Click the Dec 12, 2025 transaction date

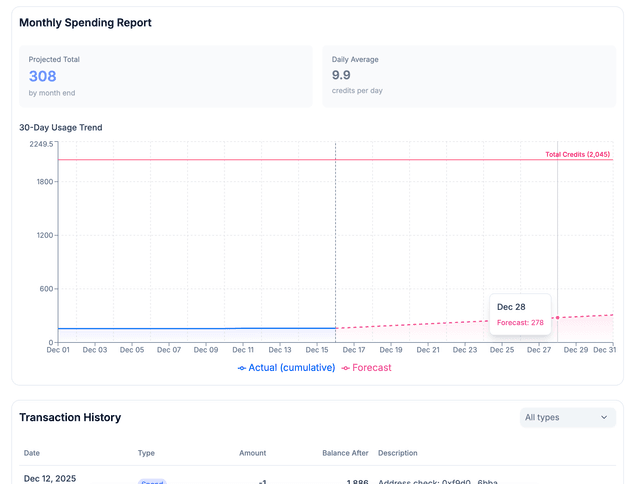click(x=50, y=479)
